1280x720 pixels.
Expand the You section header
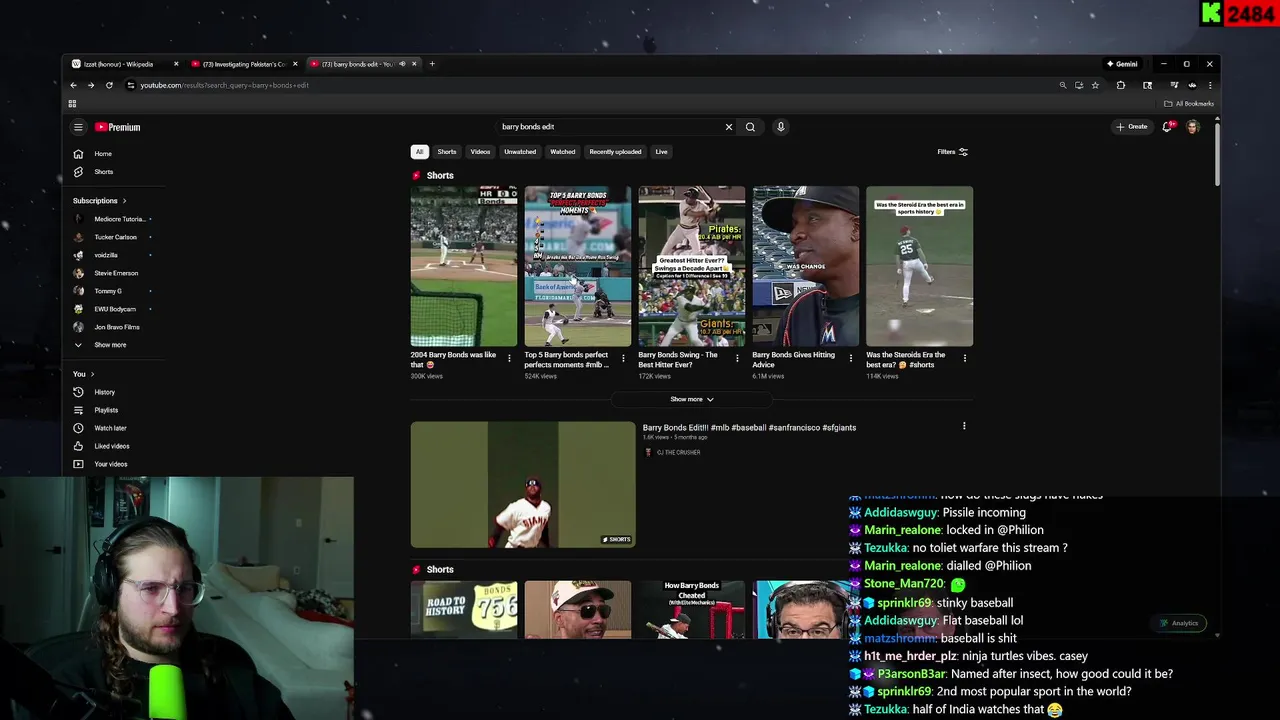click(x=83, y=374)
